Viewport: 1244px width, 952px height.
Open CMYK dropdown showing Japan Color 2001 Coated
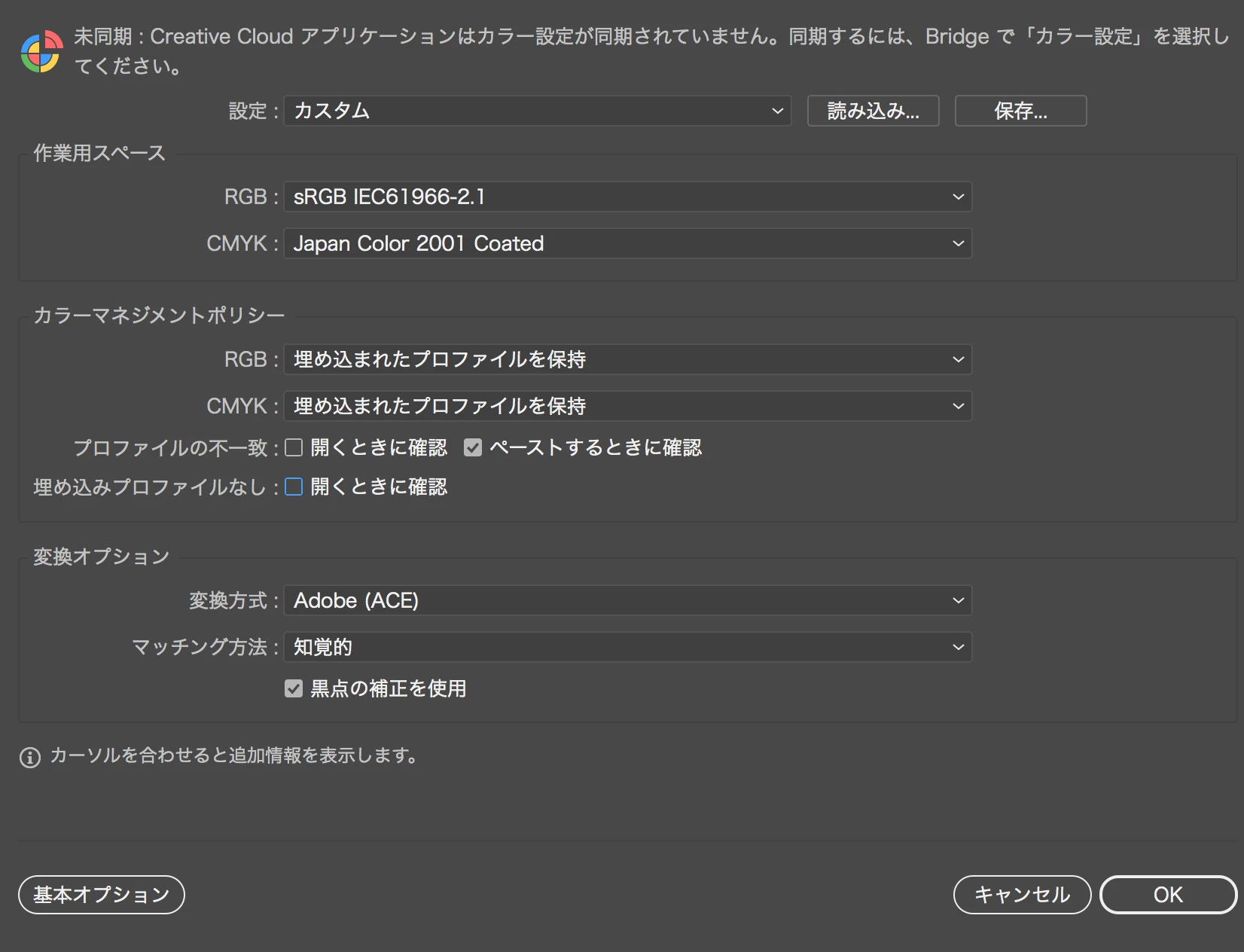627,243
